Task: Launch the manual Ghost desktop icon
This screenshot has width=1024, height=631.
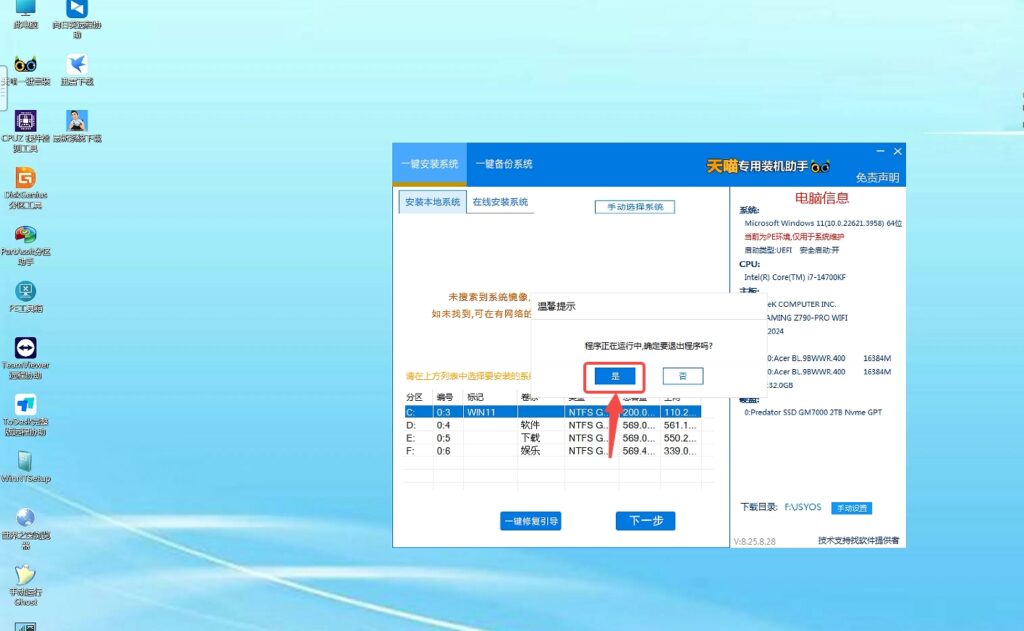Action: (x=26, y=576)
